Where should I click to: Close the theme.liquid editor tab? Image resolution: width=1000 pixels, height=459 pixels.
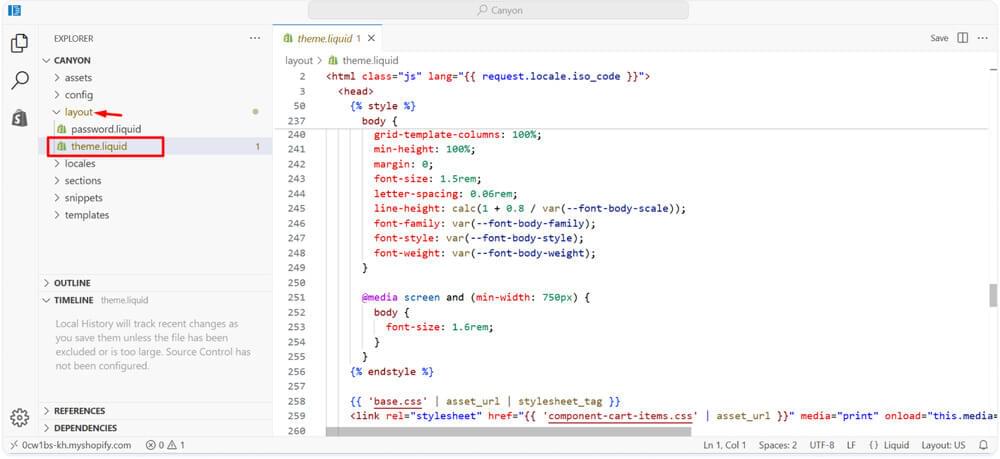point(371,38)
